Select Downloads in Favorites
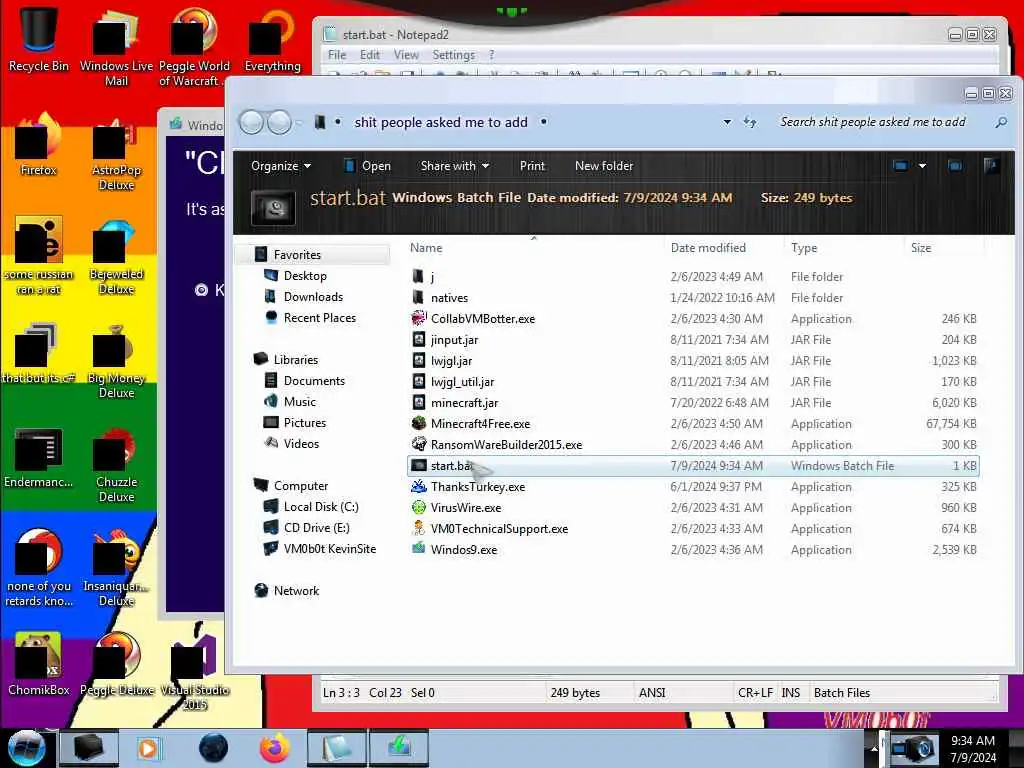This screenshot has width=1024, height=768. click(313, 296)
